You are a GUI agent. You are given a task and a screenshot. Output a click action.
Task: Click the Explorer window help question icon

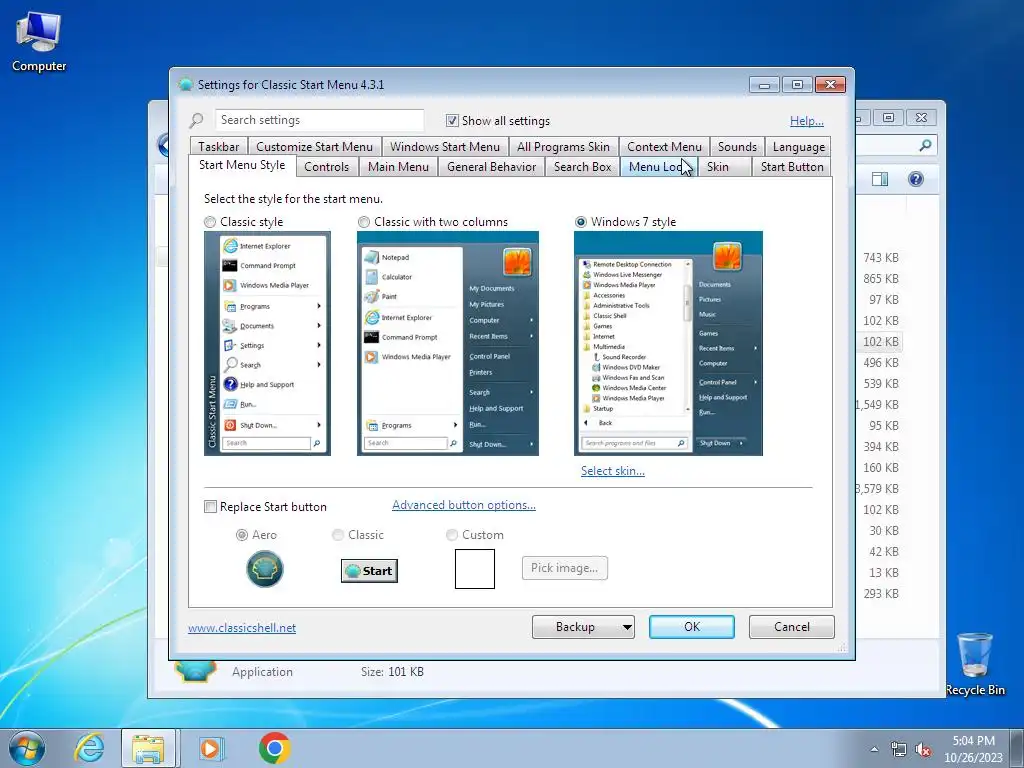click(916, 179)
